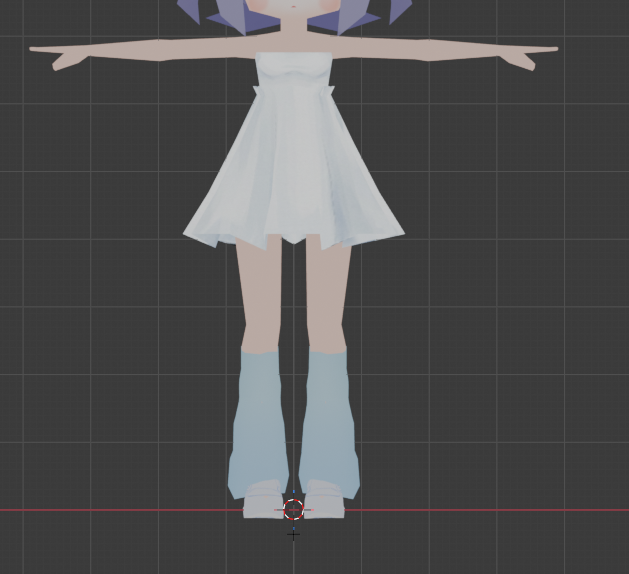The width and height of the screenshot is (629, 574).
Task: Select the white shoe on screen right
Action: point(324,500)
